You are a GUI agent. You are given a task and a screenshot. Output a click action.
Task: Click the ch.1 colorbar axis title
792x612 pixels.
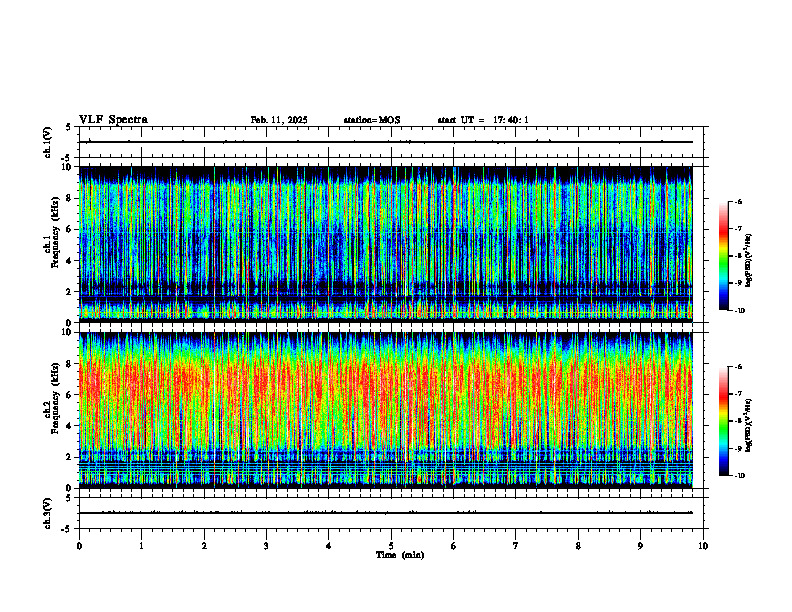pyautogui.click(x=749, y=261)
